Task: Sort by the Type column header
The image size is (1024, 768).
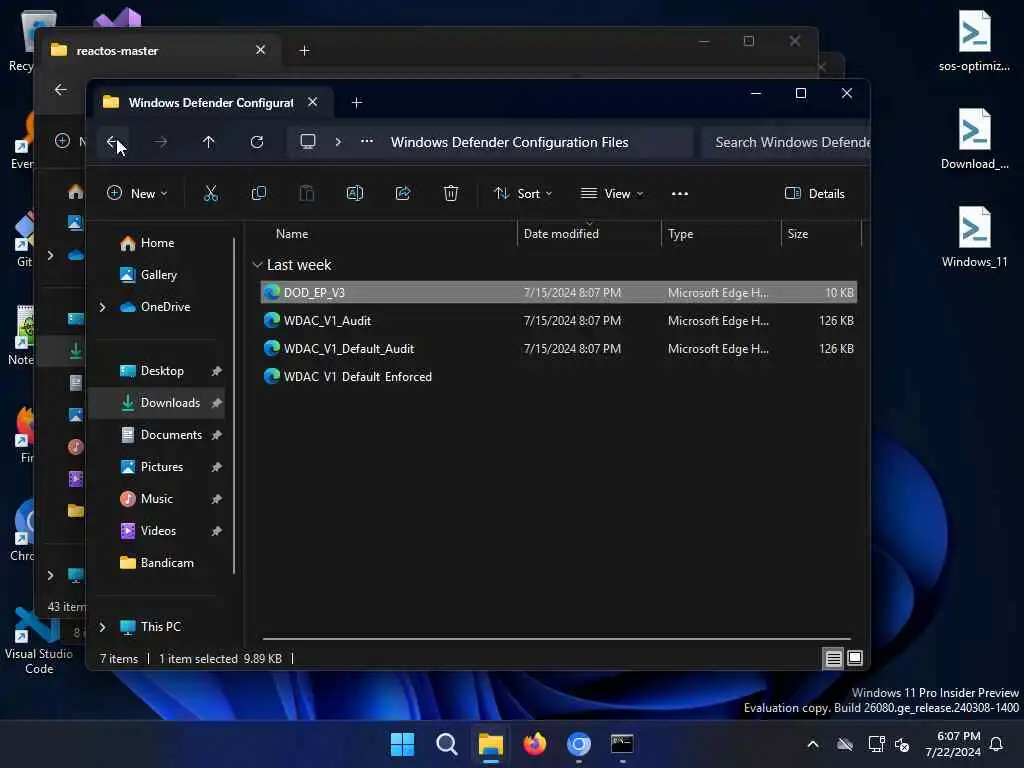Action: point(721,234)
